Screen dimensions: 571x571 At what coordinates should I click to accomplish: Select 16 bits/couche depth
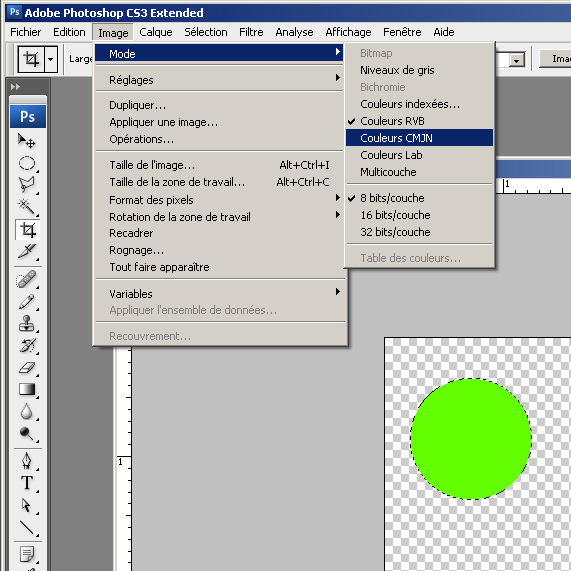[419, 215]
